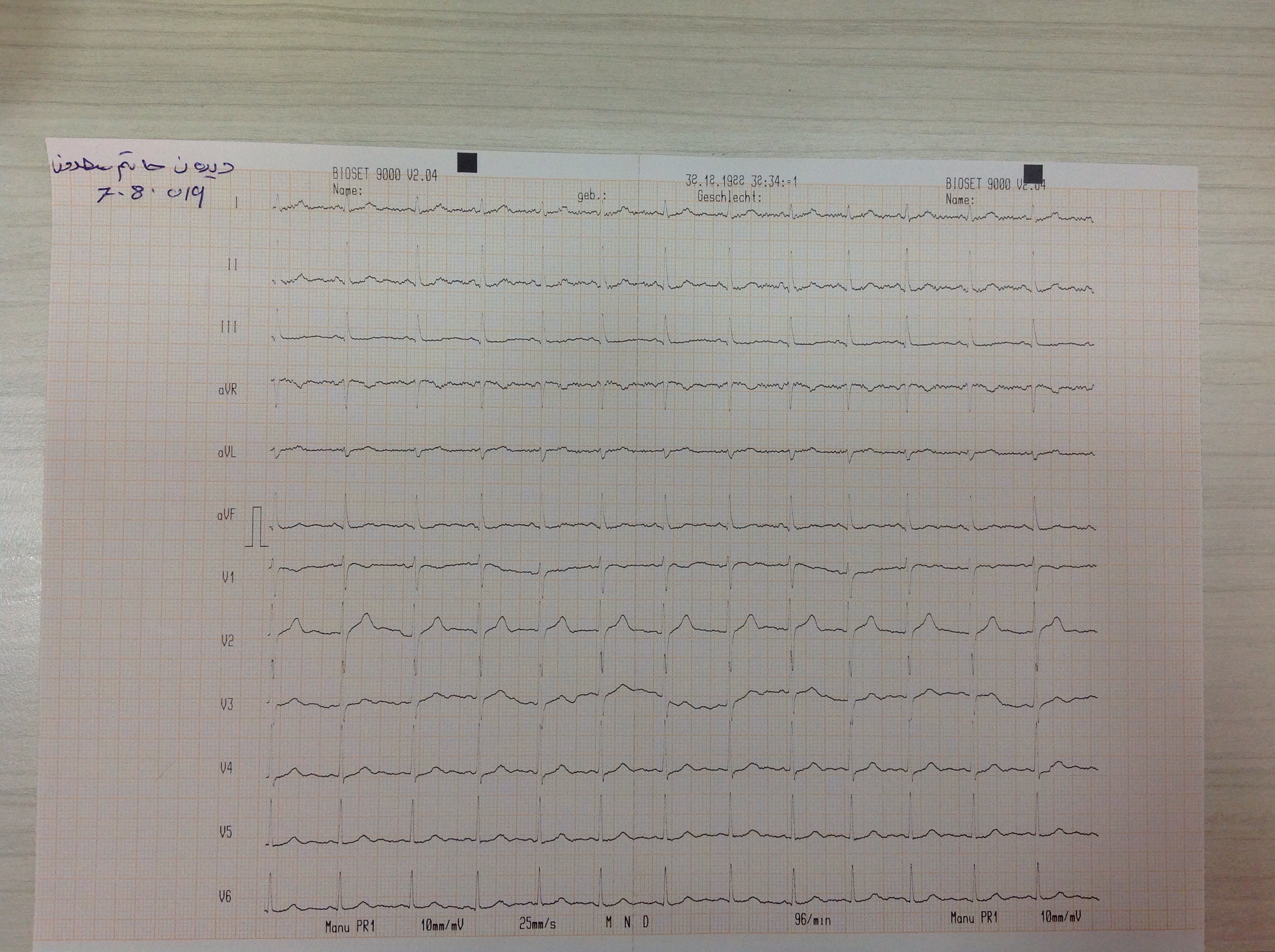Select the V4 lead label
1275x952 pixels.
(x=226, y=768)
